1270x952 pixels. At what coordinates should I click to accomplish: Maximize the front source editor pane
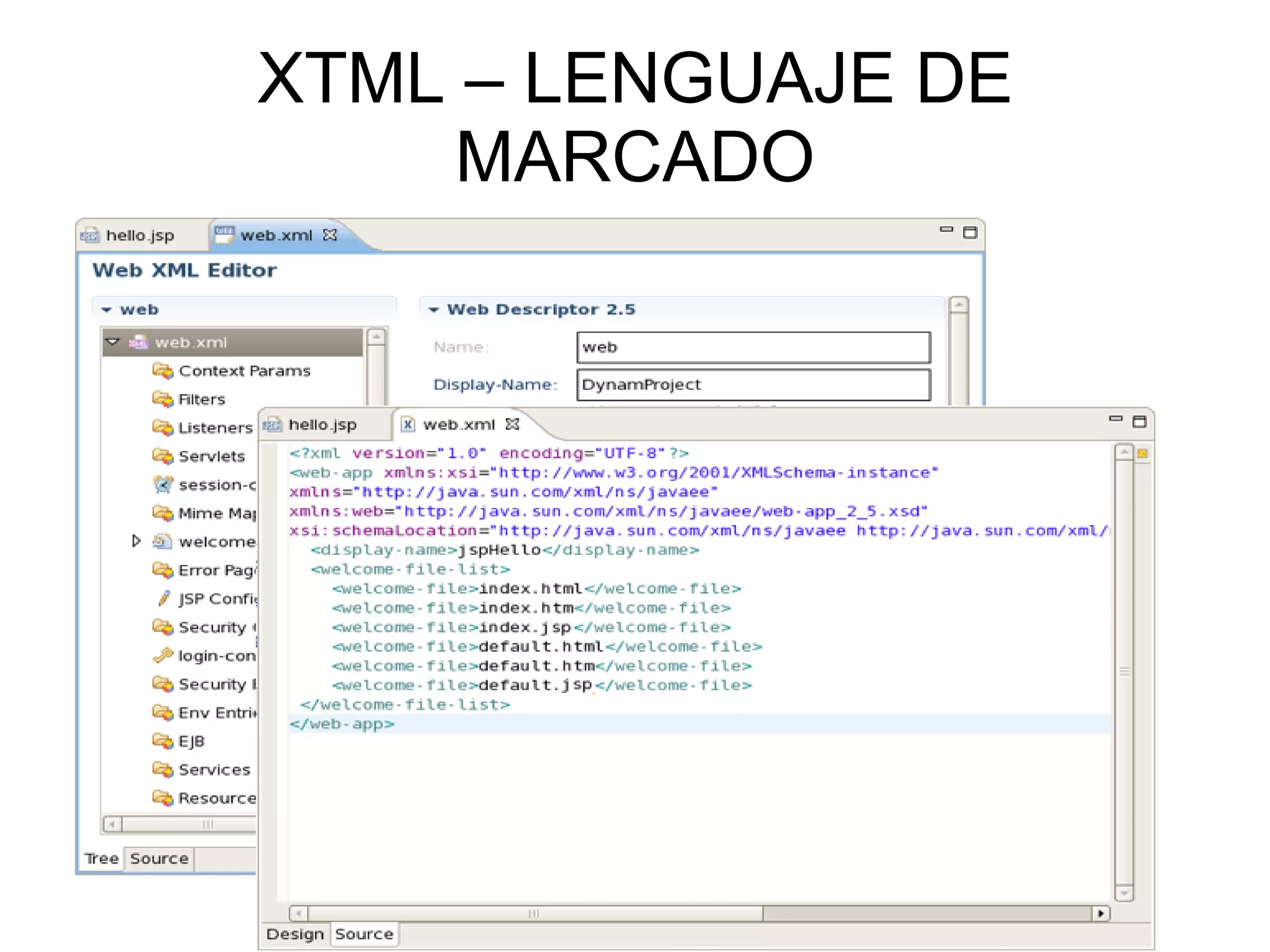pos(1140,421)
